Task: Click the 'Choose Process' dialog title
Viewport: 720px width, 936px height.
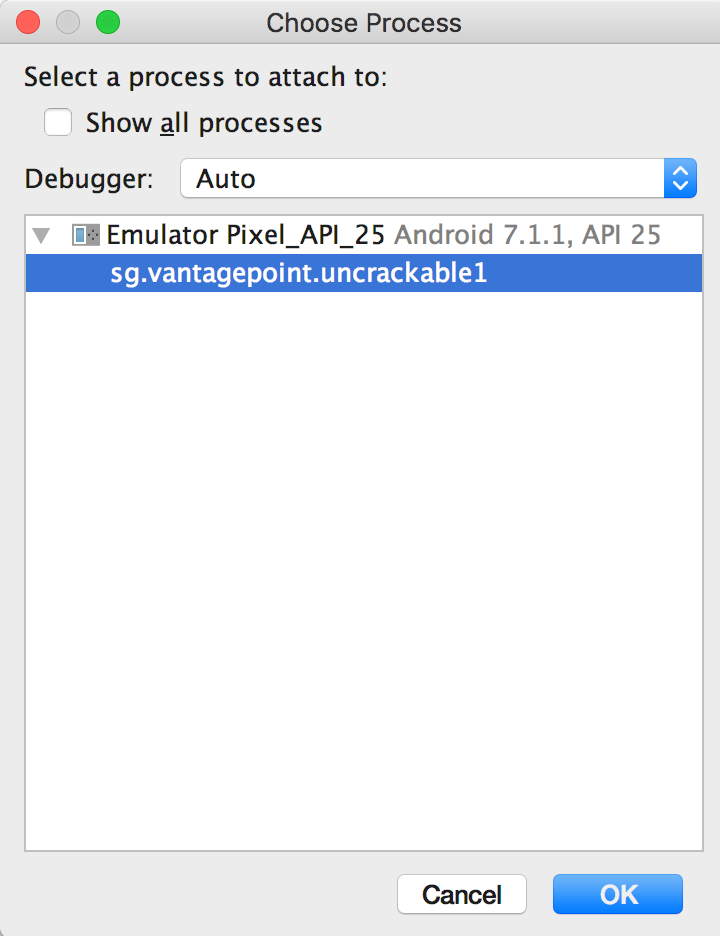Action: pyautogui.click(x=364, y=22)
